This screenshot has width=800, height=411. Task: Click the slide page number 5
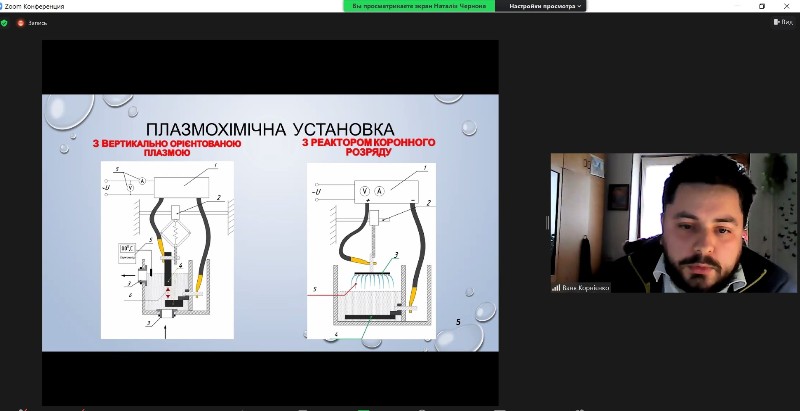[458, 322]
